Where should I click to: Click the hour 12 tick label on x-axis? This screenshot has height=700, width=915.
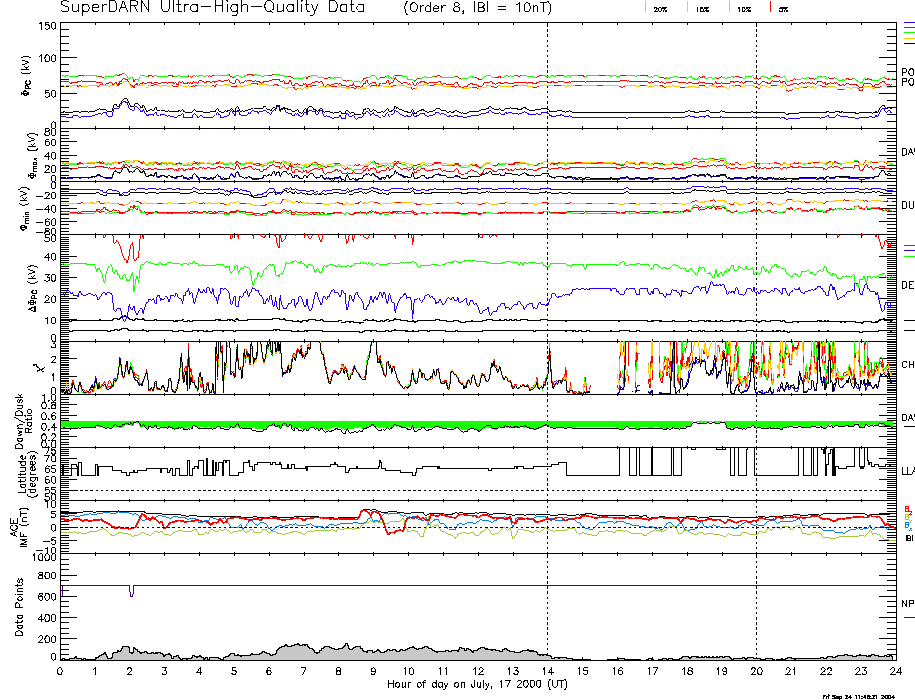pos(478,672)
